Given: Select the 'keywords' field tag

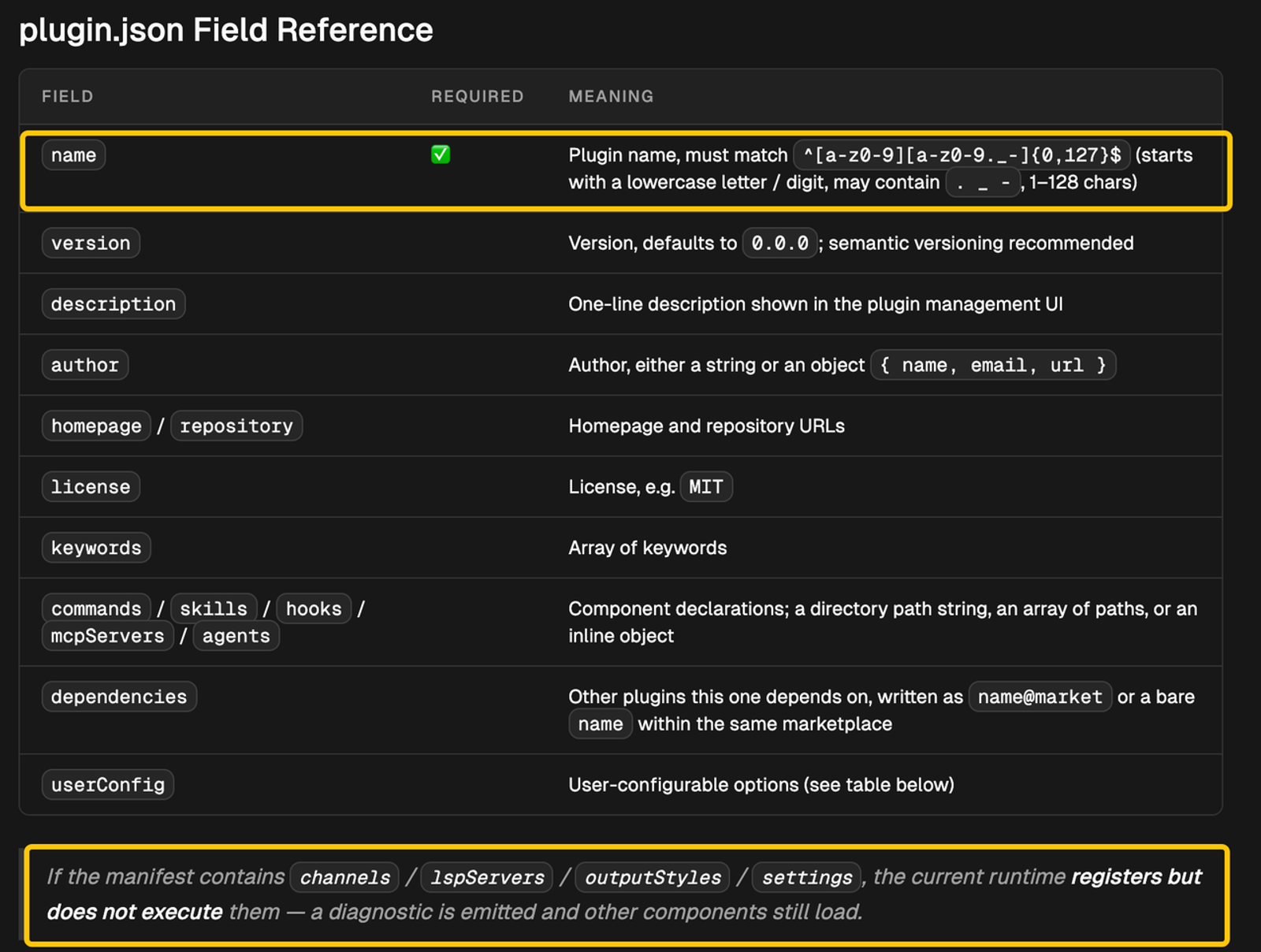Looking at the screenshot, I should tap(96, 548).
